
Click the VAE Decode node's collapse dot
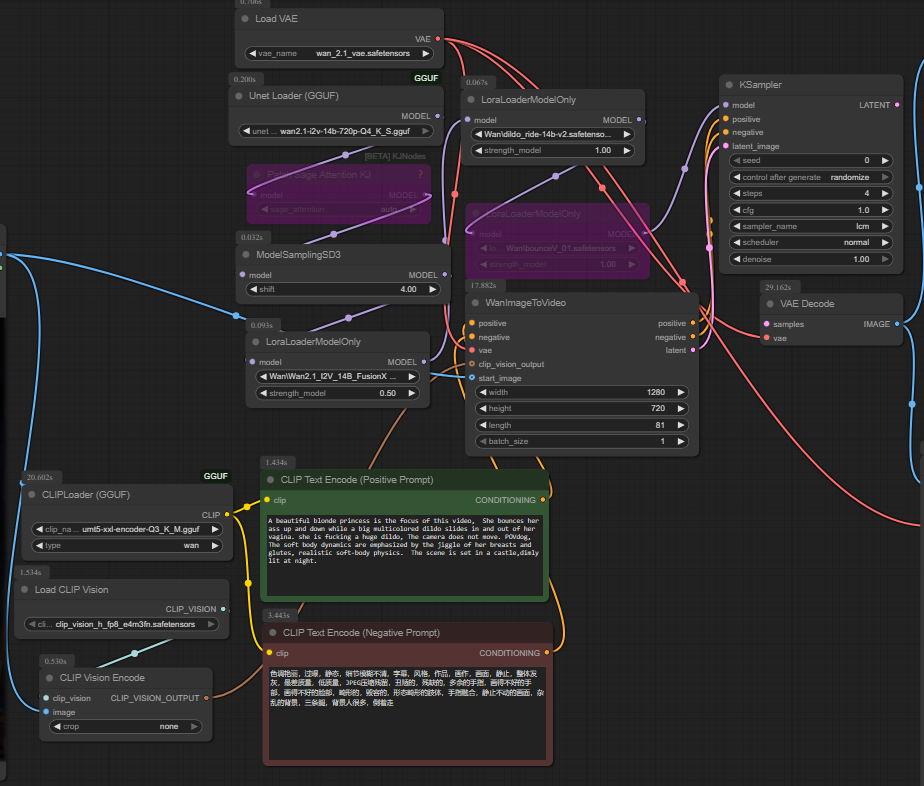(770, 304)
